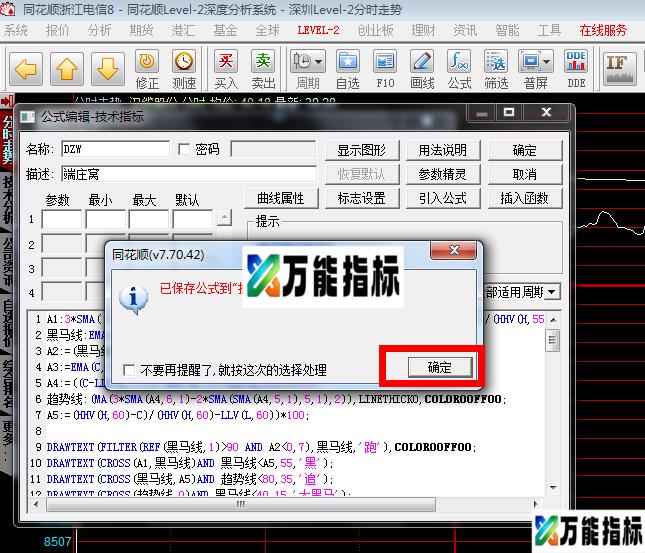
Task: Click the password input field
Action: click(x=273, y=149)
